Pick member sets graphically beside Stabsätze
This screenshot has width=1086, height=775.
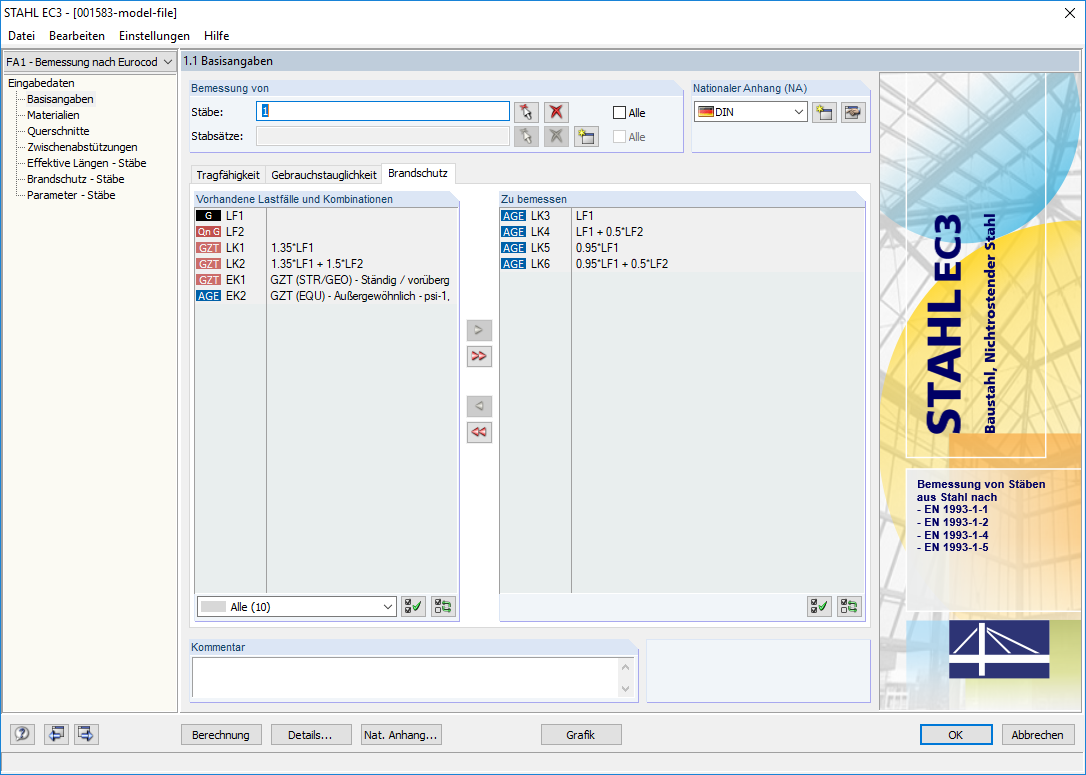pyautogui.click(x=526, y=136)
